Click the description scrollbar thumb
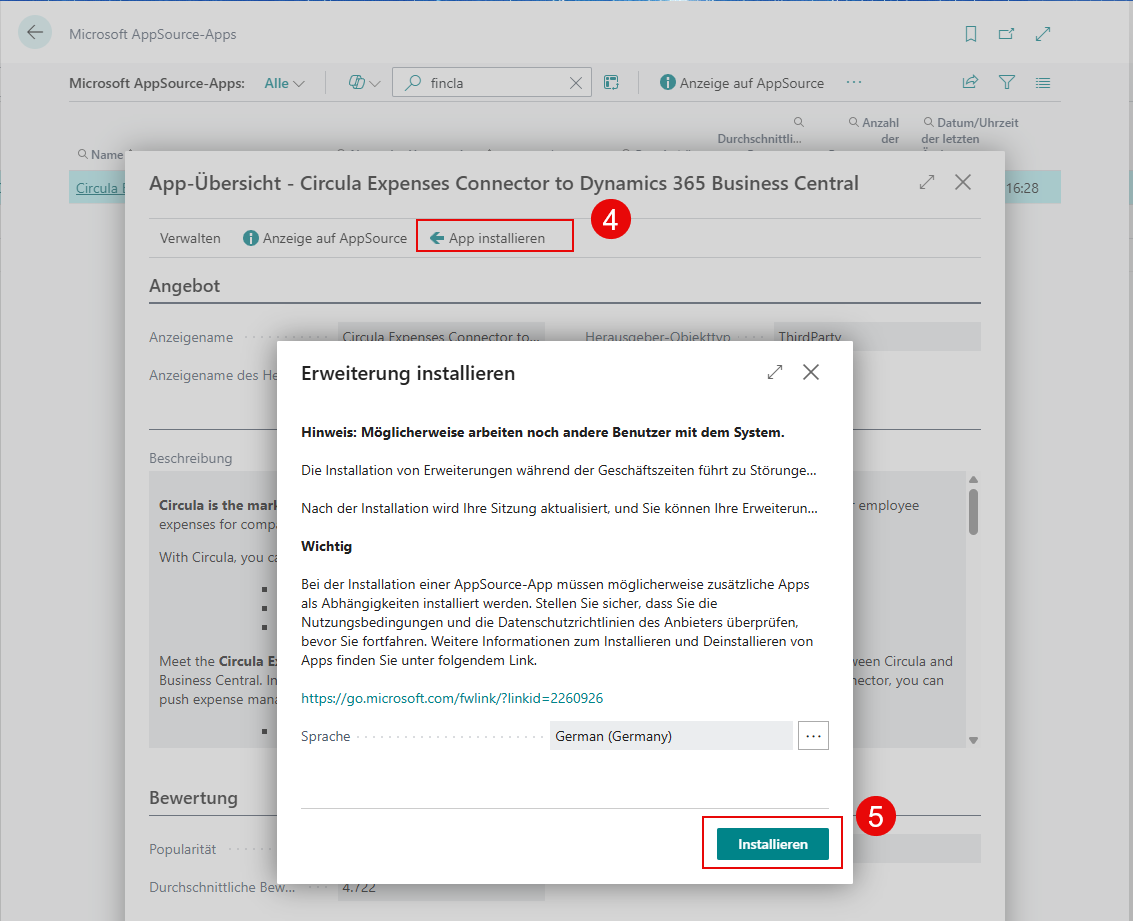The width and height of the screenshot is (1133, 921). point(973,512)
